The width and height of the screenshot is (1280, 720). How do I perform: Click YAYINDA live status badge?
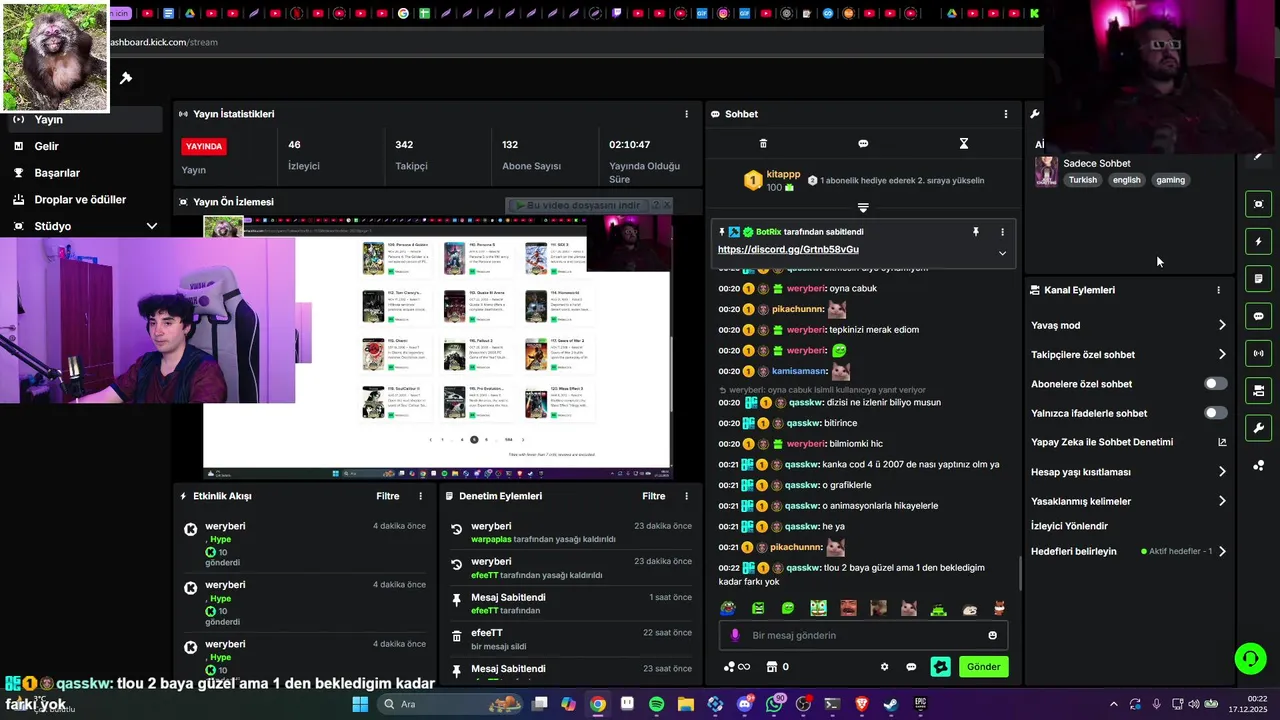pos(204,146)
